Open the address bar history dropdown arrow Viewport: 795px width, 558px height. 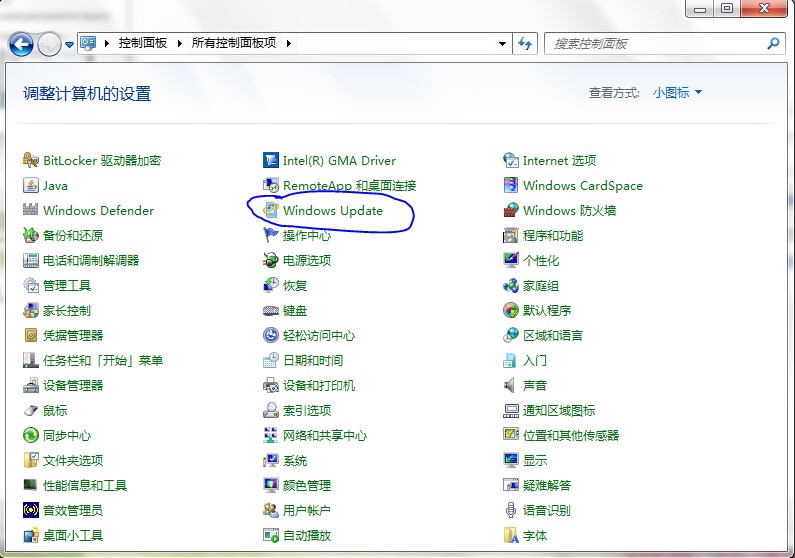click(x=502, y=44)
